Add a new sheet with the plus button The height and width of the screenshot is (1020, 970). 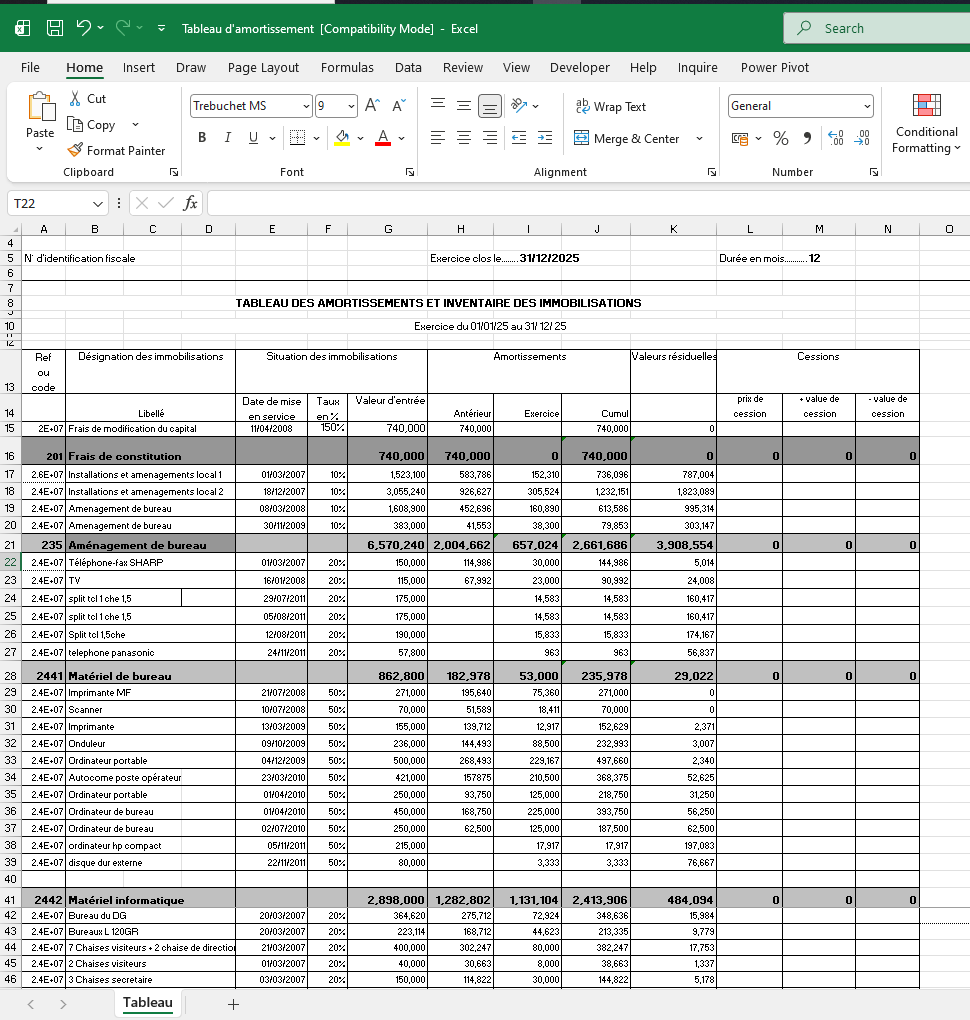click(233, 1004)
